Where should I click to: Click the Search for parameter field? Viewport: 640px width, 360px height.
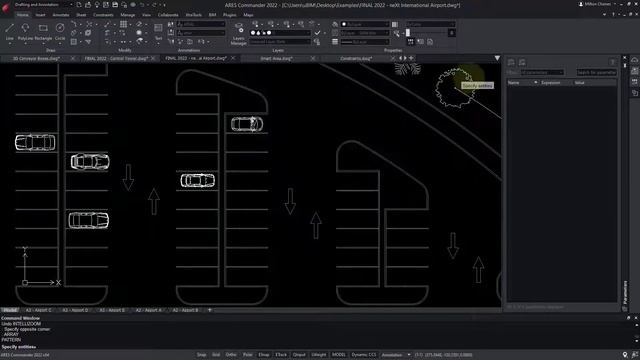pos(596,72)
